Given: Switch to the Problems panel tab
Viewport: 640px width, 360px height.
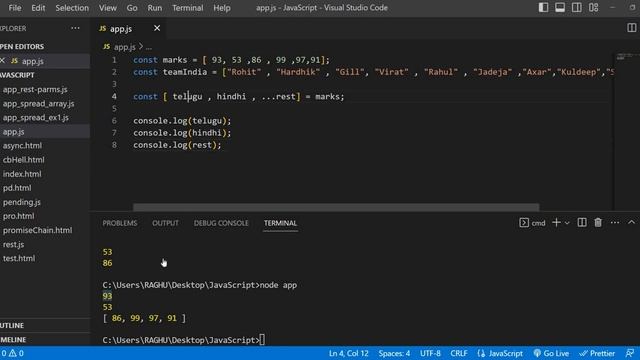Looking at the screenshot, I should point(120,223).
